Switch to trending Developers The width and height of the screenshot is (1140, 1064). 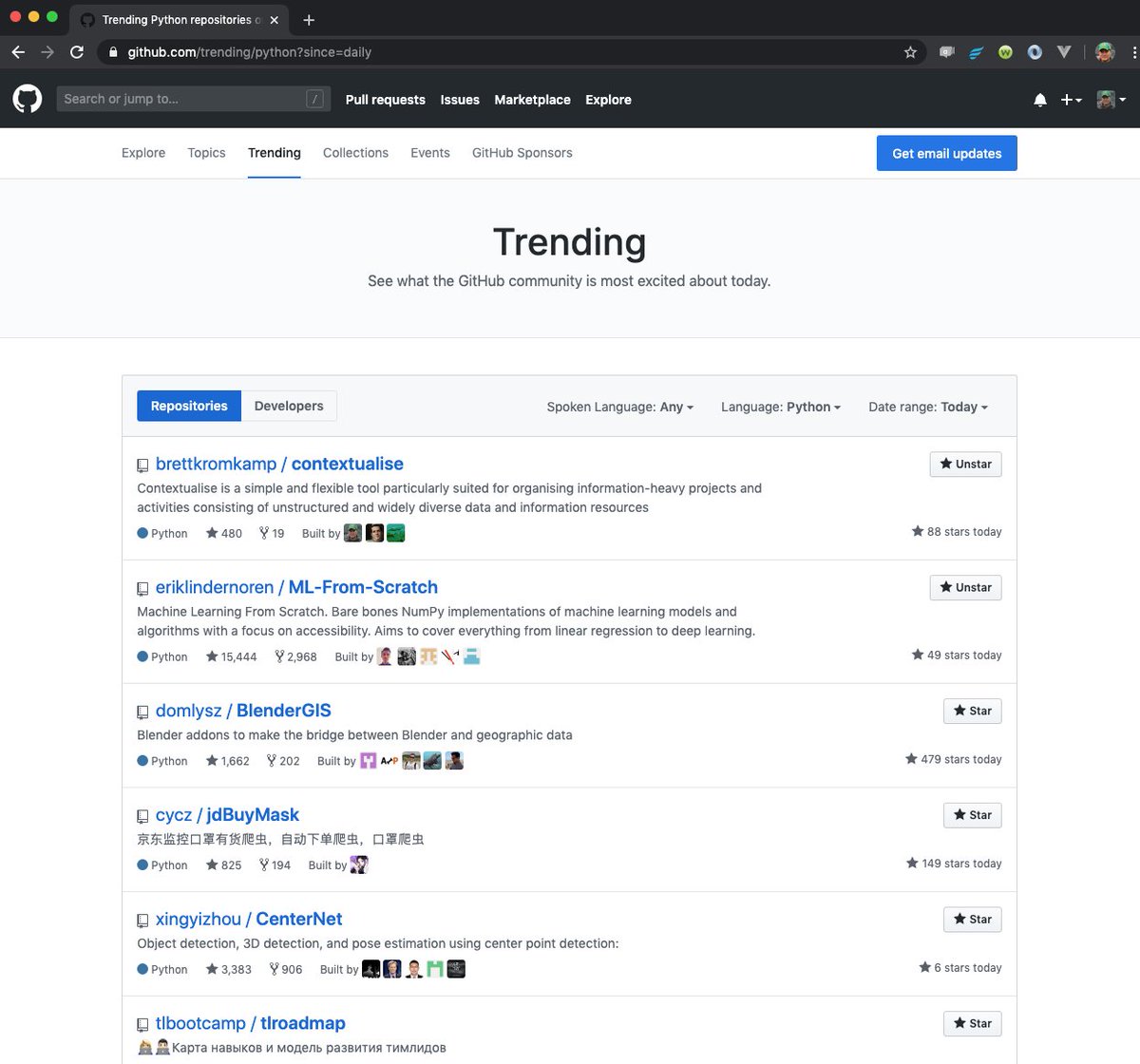click(x=289, y=406)
